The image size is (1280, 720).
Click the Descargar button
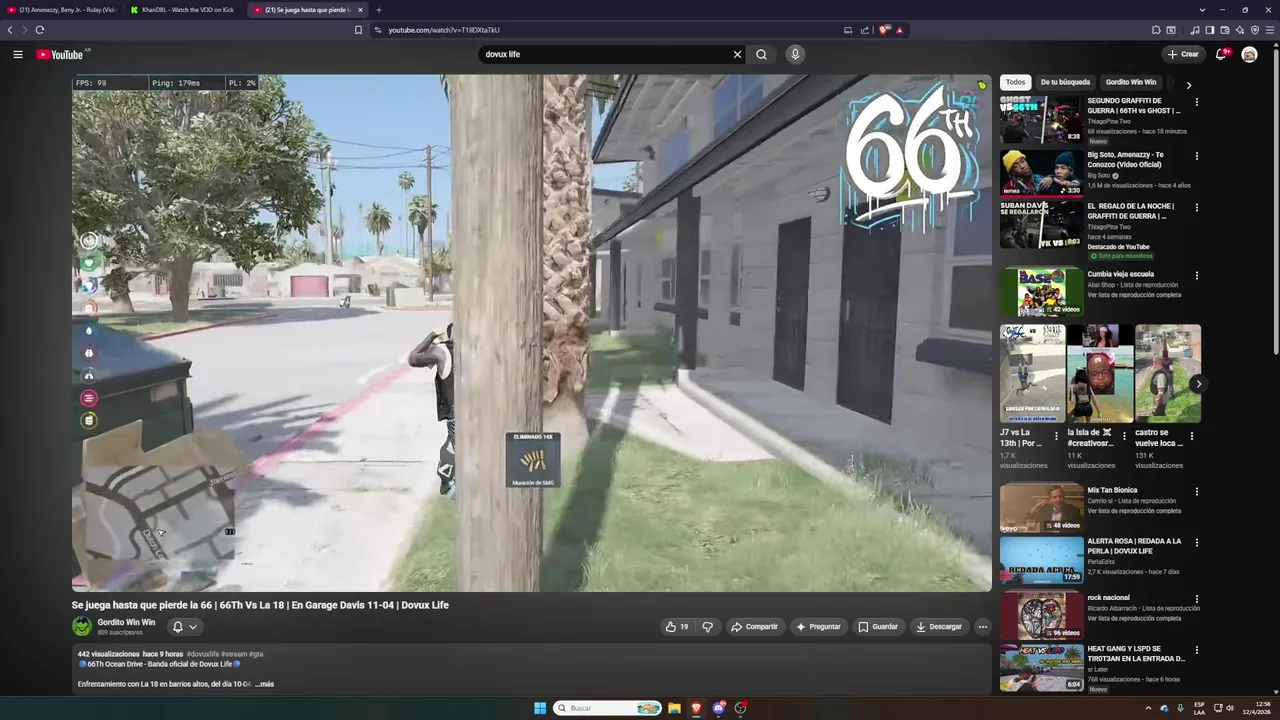[x=939, y=627]
